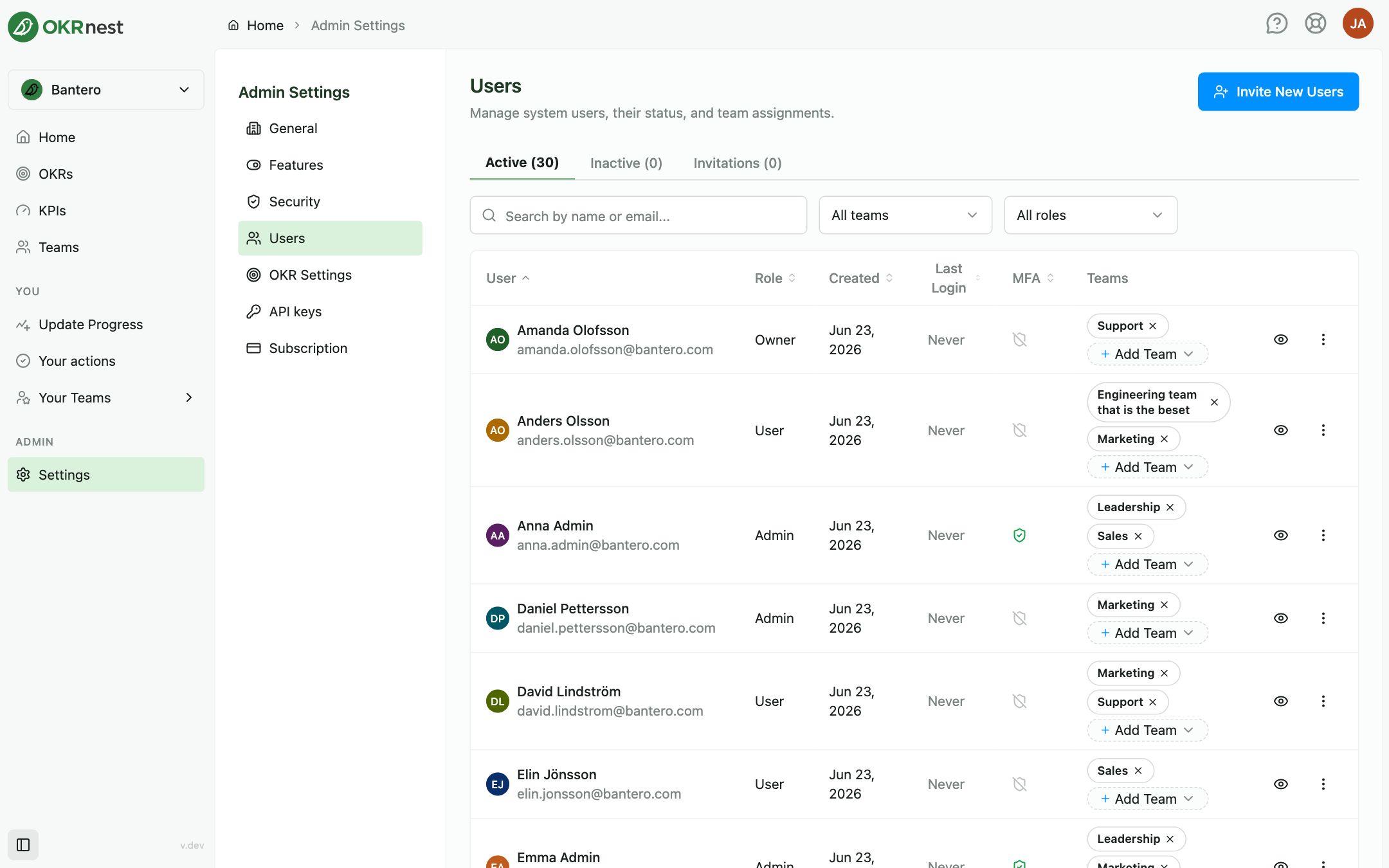
Task: Go to Home via breadcrumb link
Action: tap(256, 26)
